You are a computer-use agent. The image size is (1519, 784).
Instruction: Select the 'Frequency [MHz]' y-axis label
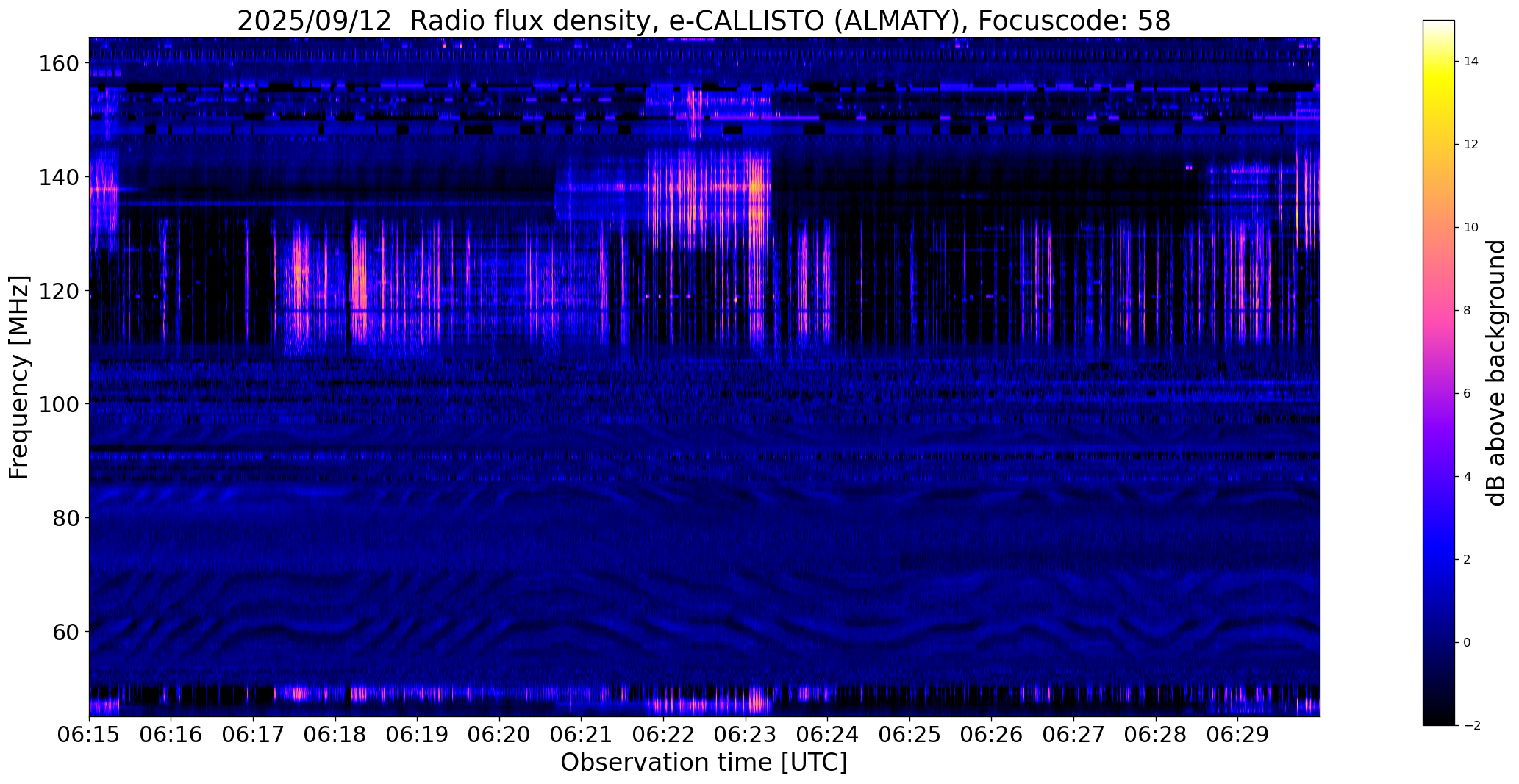(x=19, y=378)
